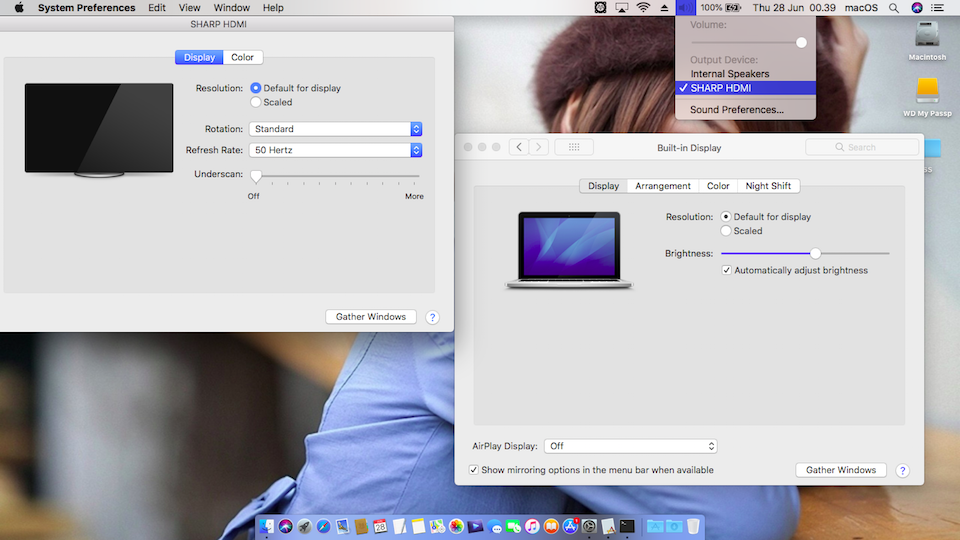Open the AirPlay Display dropdown
Screen dimensions: 960x540
coord(631,446)
